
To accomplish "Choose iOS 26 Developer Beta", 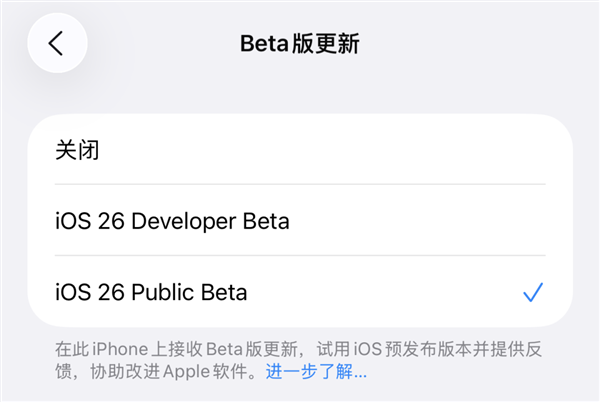I will point(300,221).
